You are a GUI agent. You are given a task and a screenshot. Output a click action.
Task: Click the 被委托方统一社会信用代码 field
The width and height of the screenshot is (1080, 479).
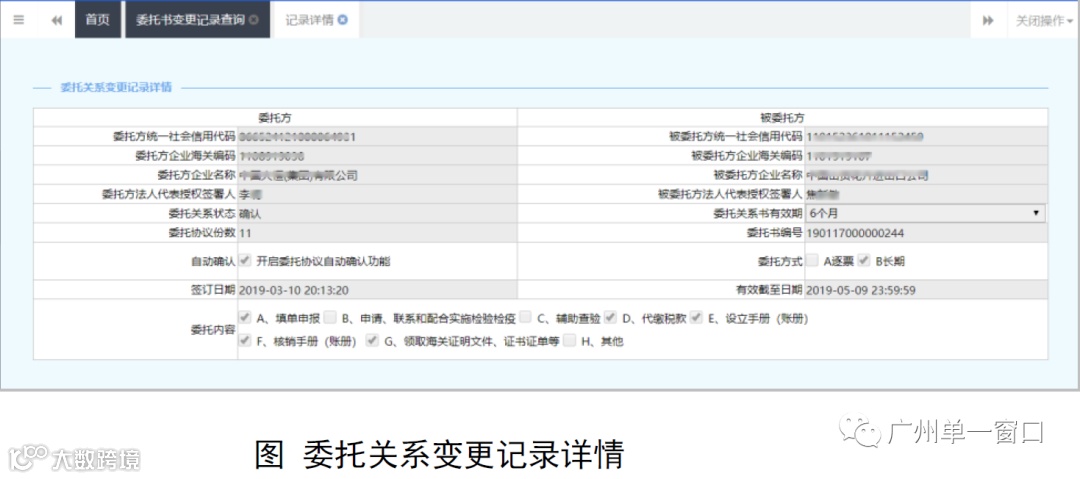pos(926,136)
